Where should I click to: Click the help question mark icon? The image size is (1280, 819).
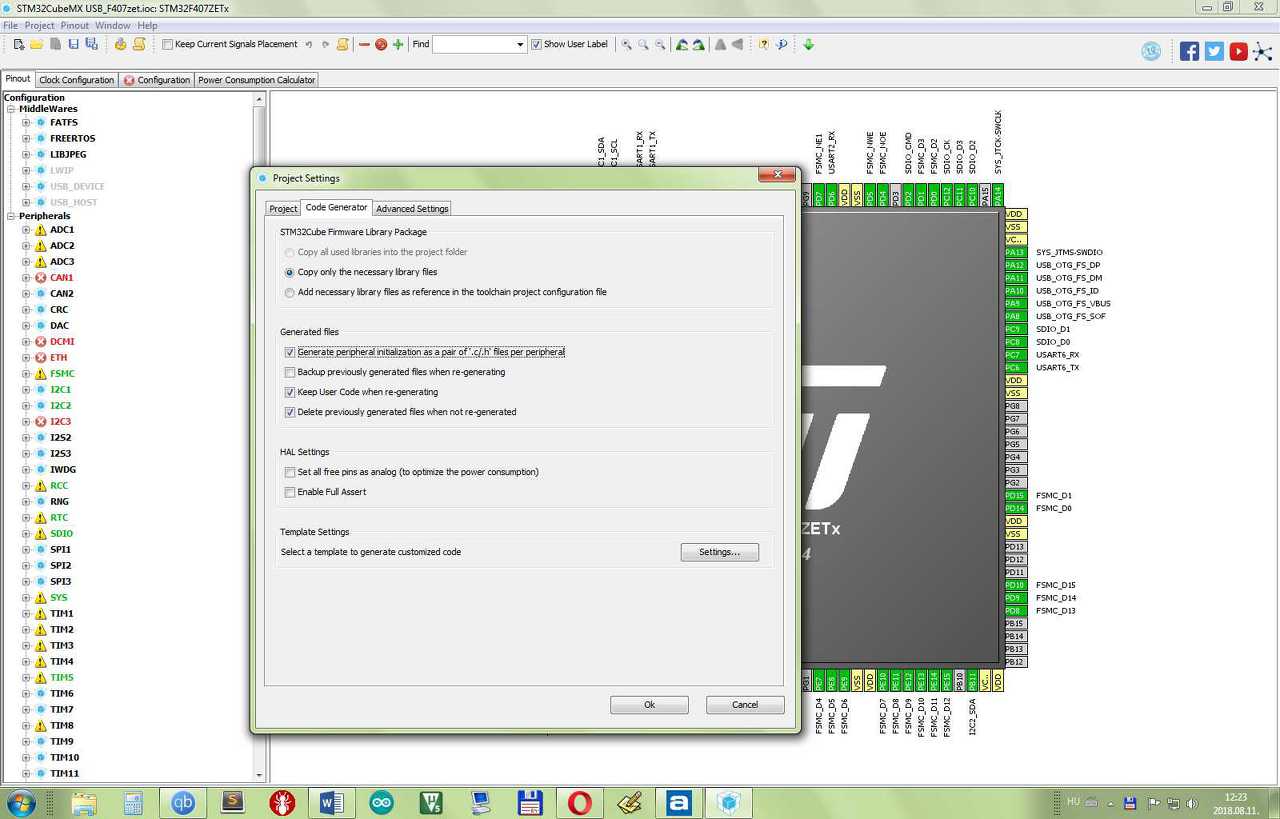(x=764, y=44)
